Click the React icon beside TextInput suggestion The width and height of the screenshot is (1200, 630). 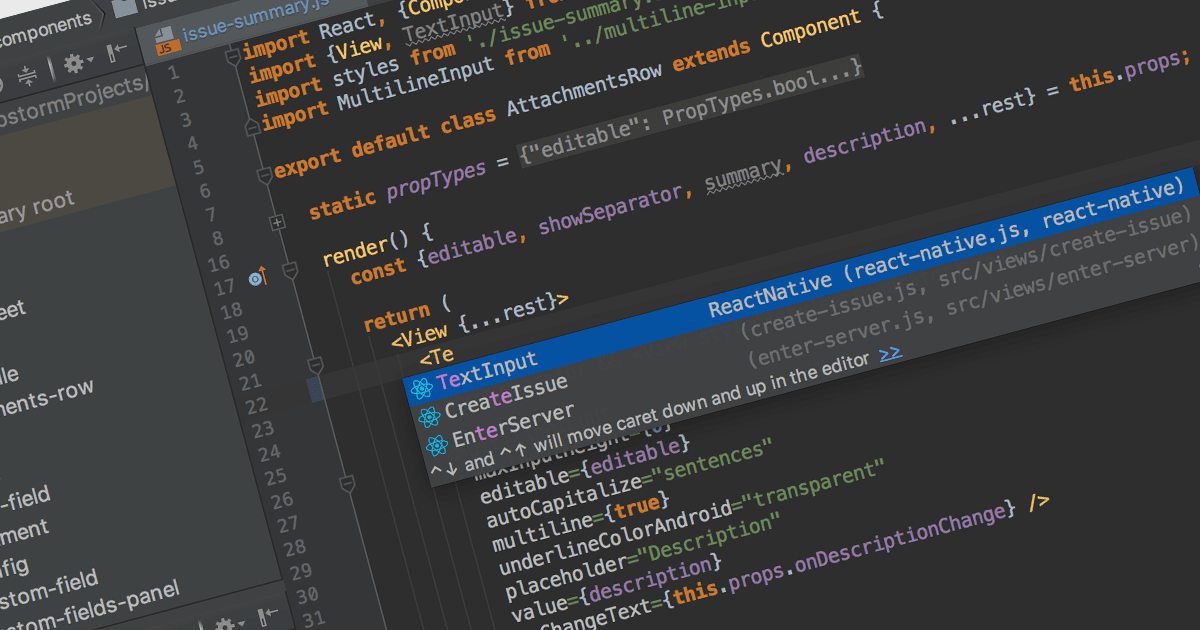coord(421,390)
